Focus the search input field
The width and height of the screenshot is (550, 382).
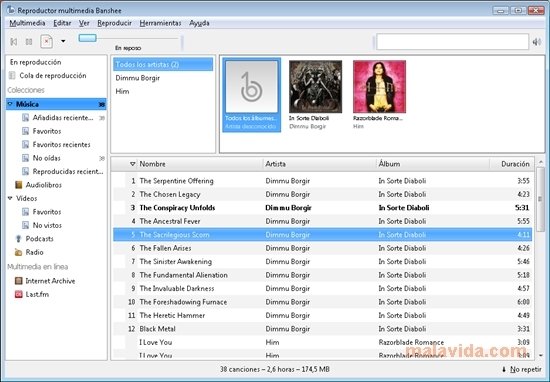tap(452, 42)
